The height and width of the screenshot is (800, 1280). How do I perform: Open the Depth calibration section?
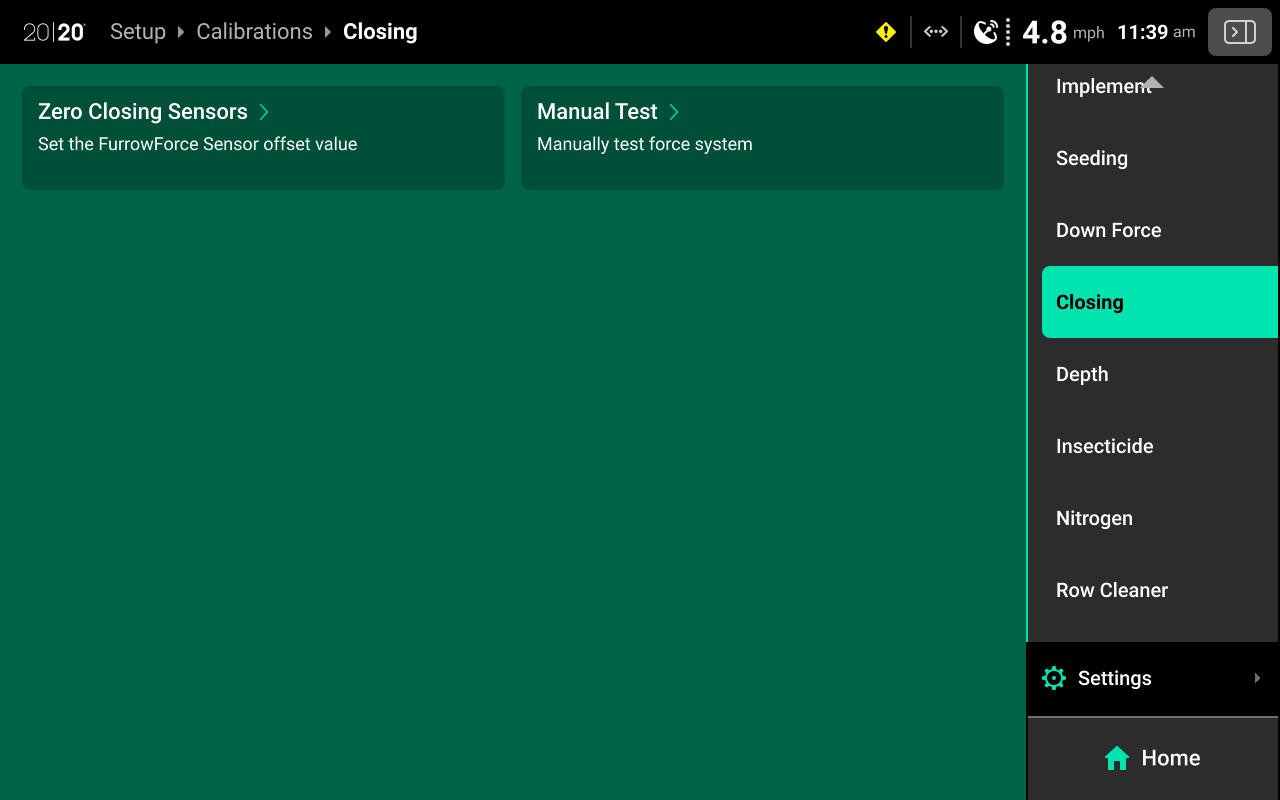tap(1082, 374)
